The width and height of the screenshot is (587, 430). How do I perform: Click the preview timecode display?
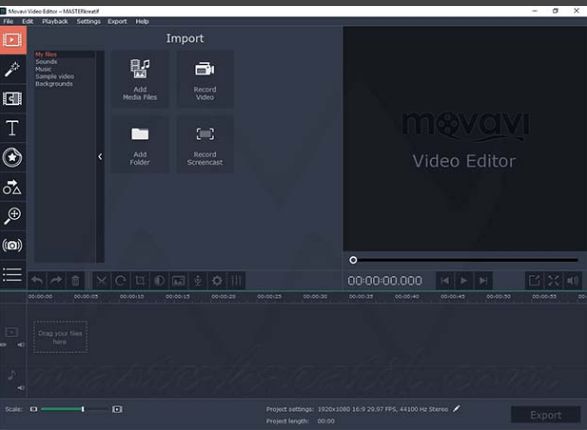(x=384, y=281)
